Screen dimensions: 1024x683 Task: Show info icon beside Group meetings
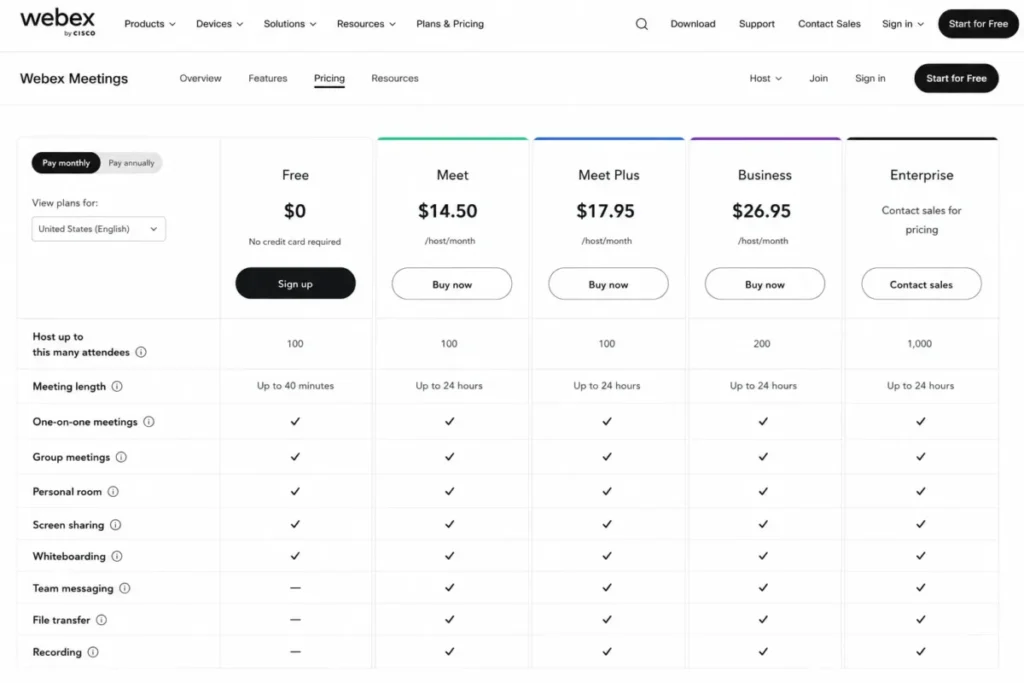[121, 457]
